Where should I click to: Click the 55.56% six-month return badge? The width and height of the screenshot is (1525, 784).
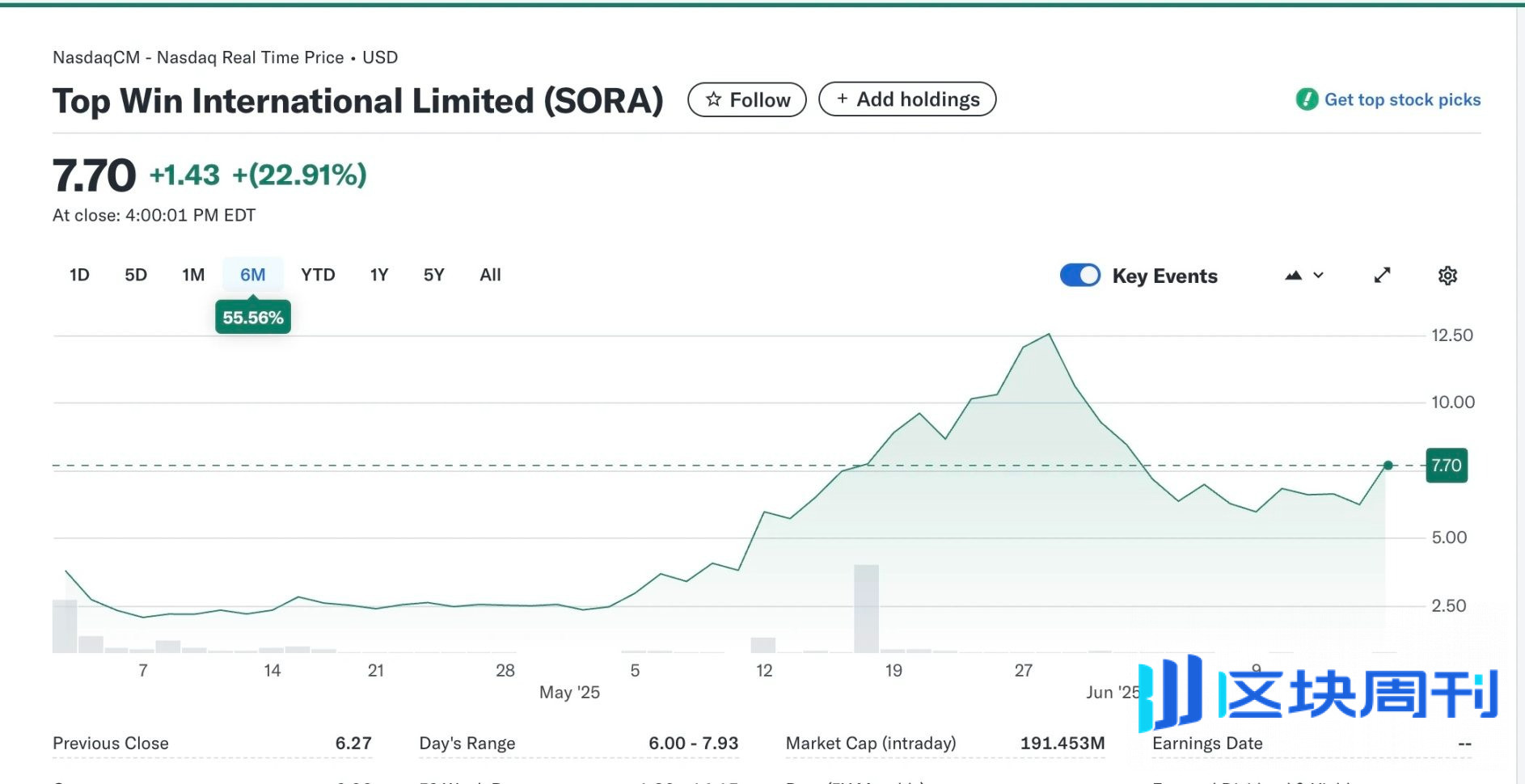coord(253,317)
